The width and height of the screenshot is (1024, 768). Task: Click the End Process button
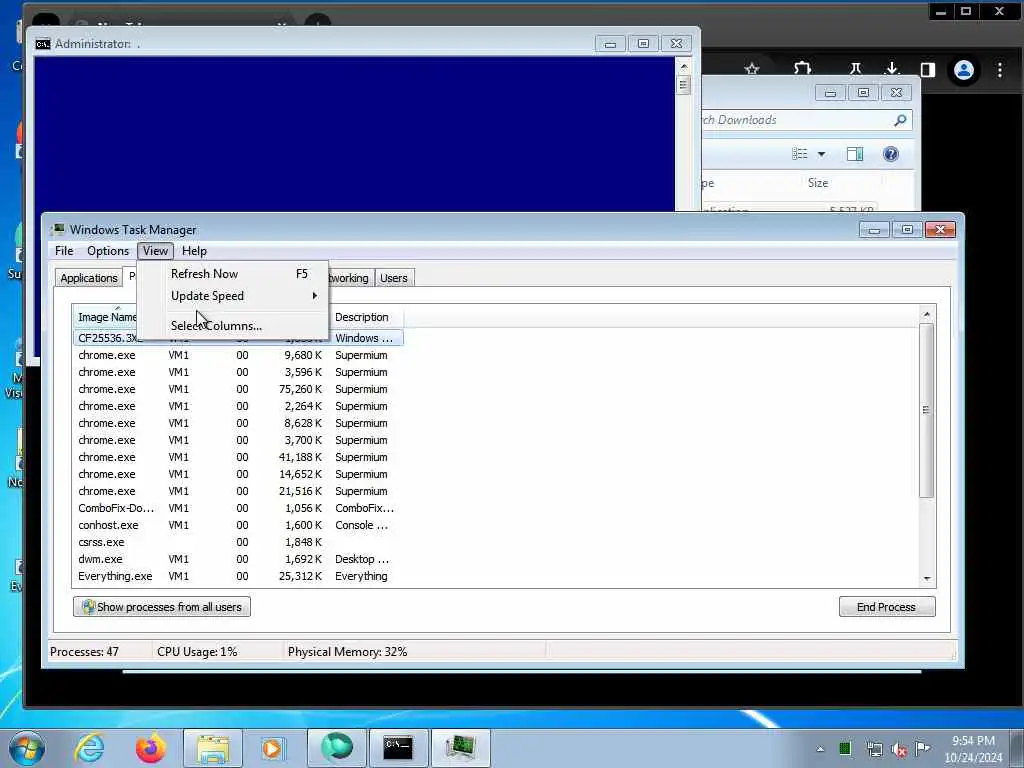[887, 607]
